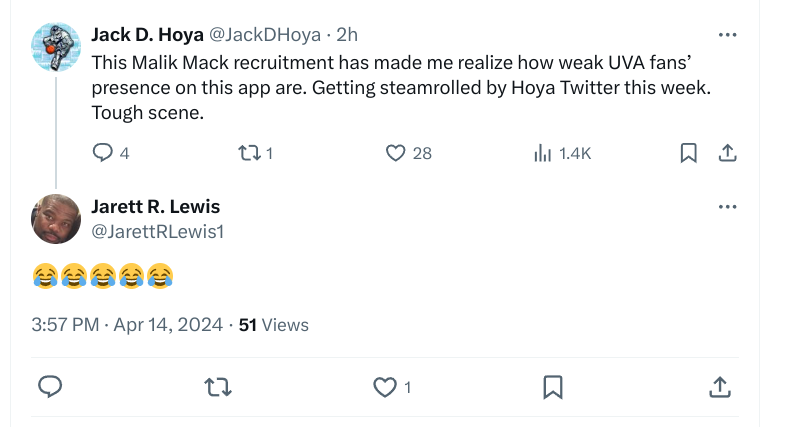Viewport: 790px width, 427px height.
Task: Share Jarett R. Lewis's reply
Action: pyautogui.click(x=719, y=387)
